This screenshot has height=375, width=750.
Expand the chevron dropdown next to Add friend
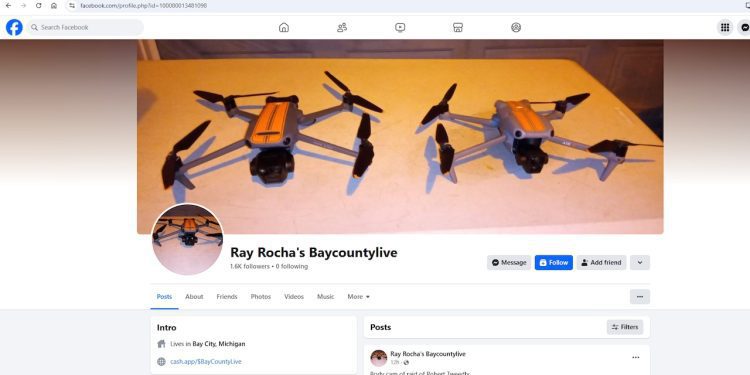click(640, 263)
